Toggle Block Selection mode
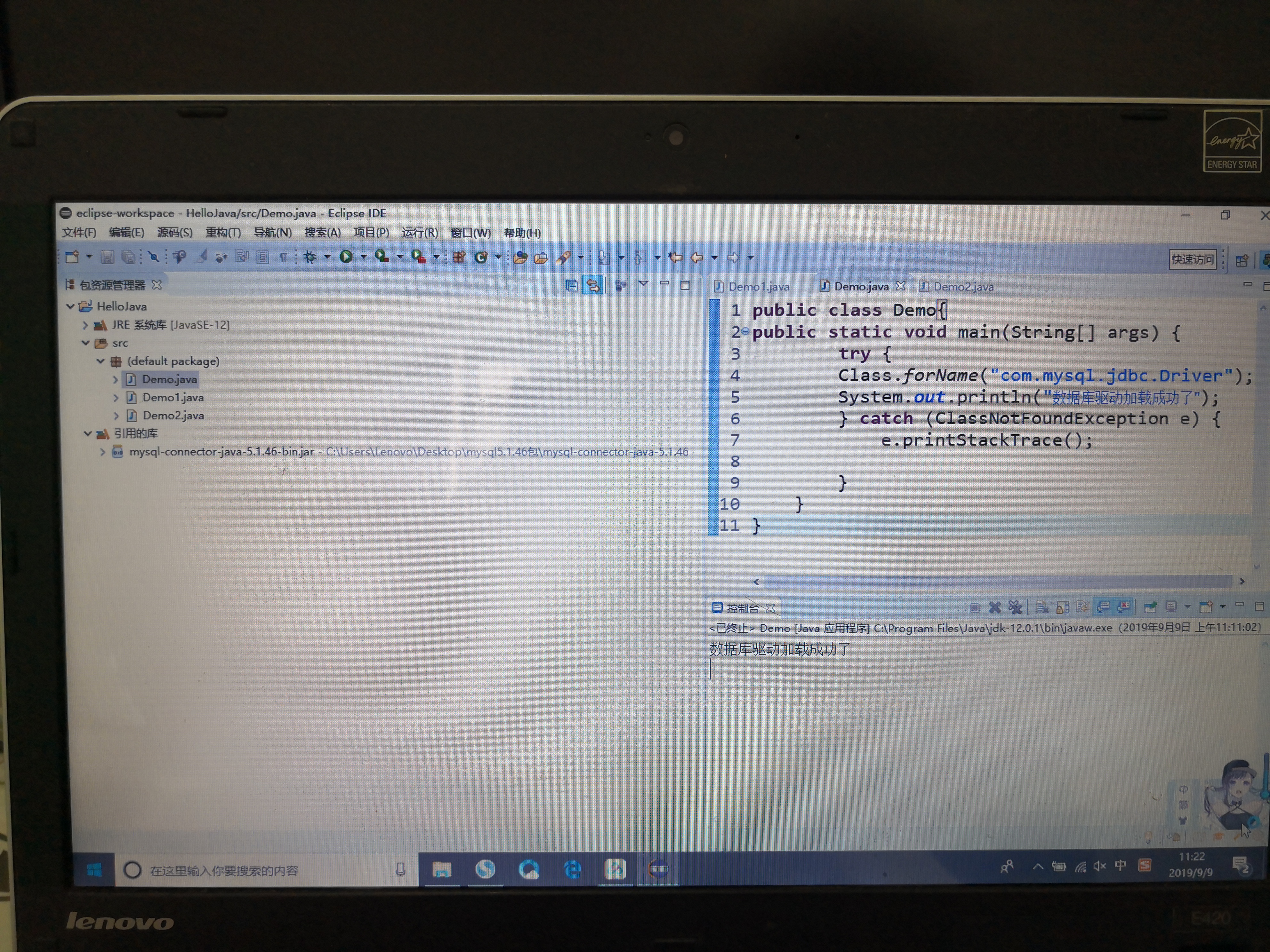Screen dimensions: 1270x952 coord(262,257)
